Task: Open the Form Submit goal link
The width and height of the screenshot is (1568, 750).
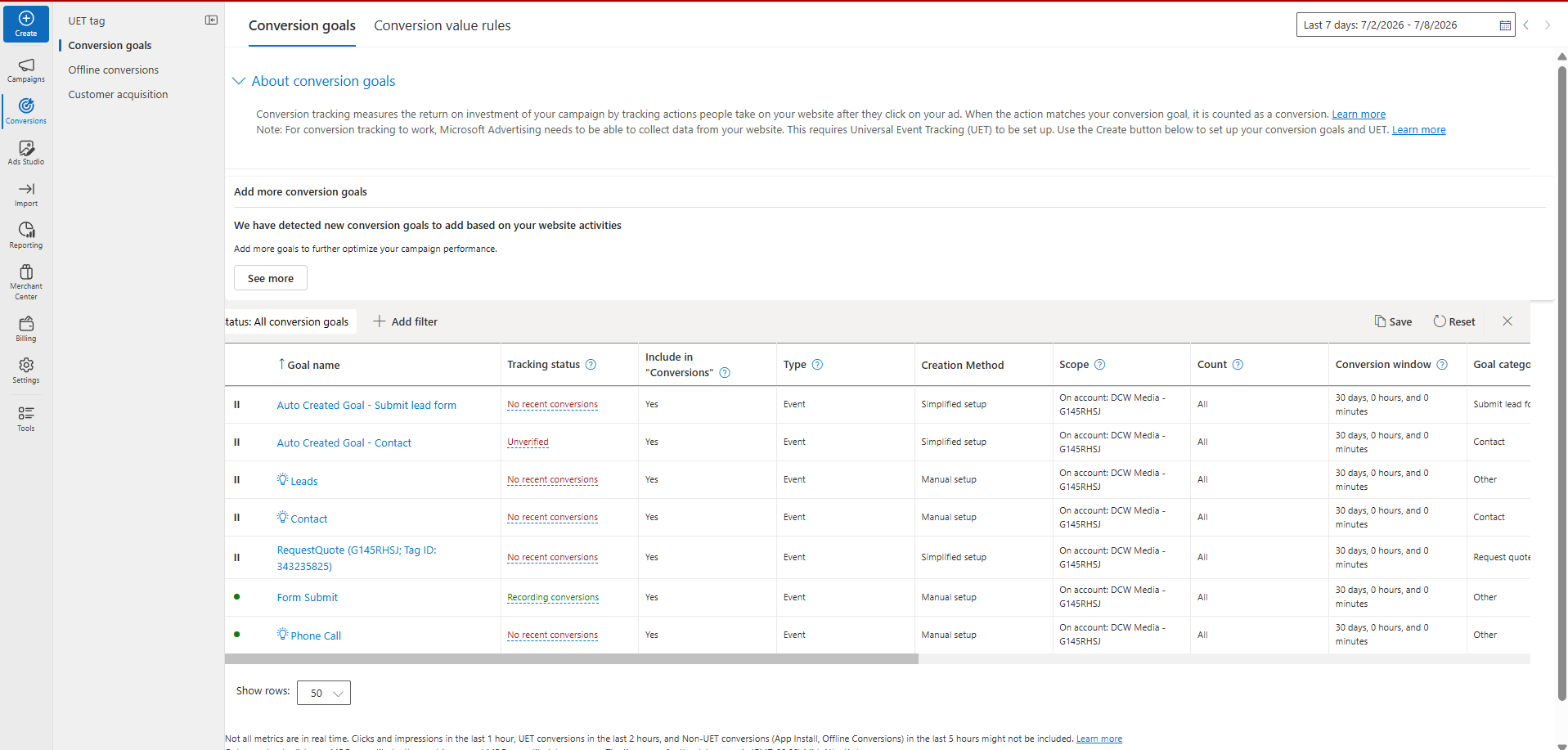Action: (308, 598)
